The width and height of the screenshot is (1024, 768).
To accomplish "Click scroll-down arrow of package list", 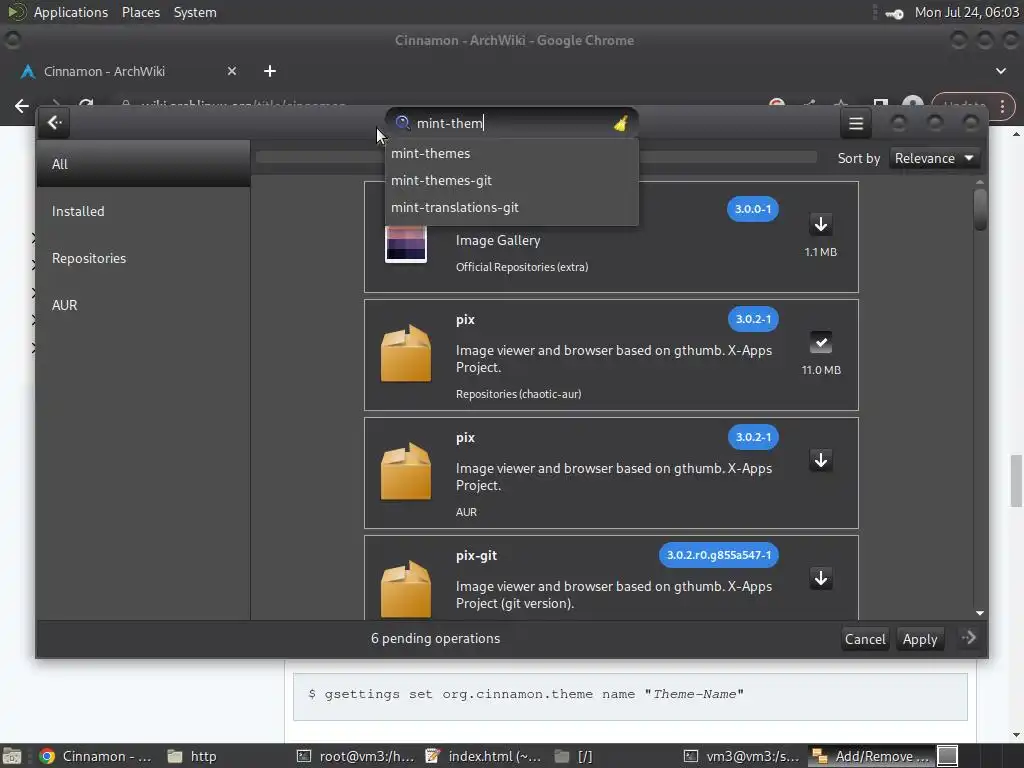I will [980, 613].
